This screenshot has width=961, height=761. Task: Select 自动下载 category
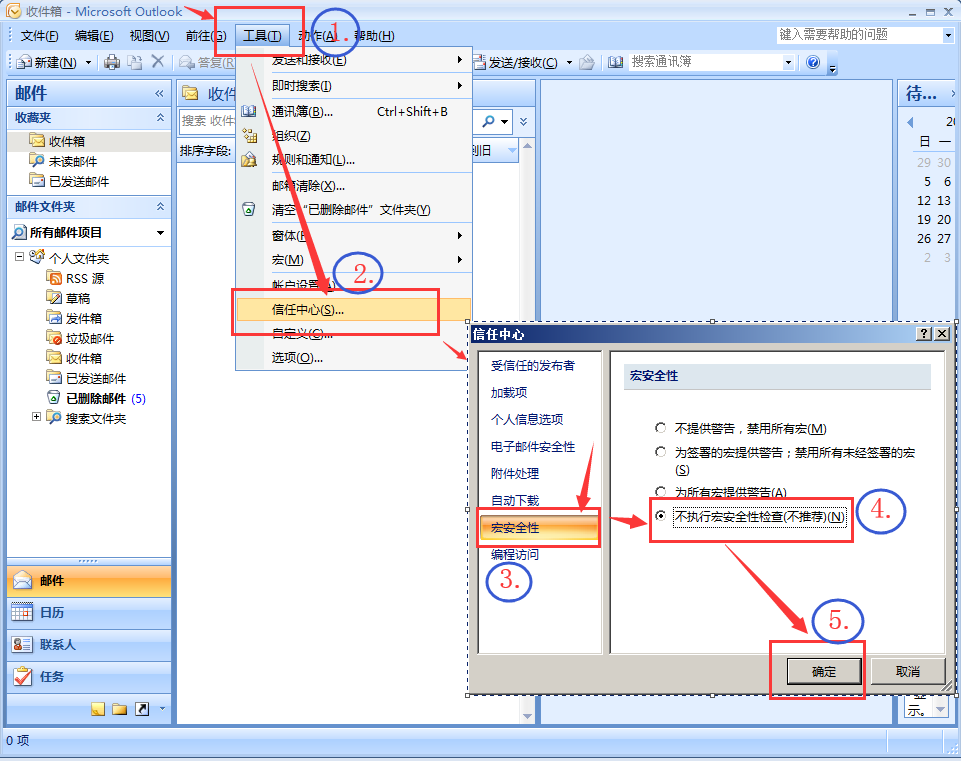click(515, 501)
